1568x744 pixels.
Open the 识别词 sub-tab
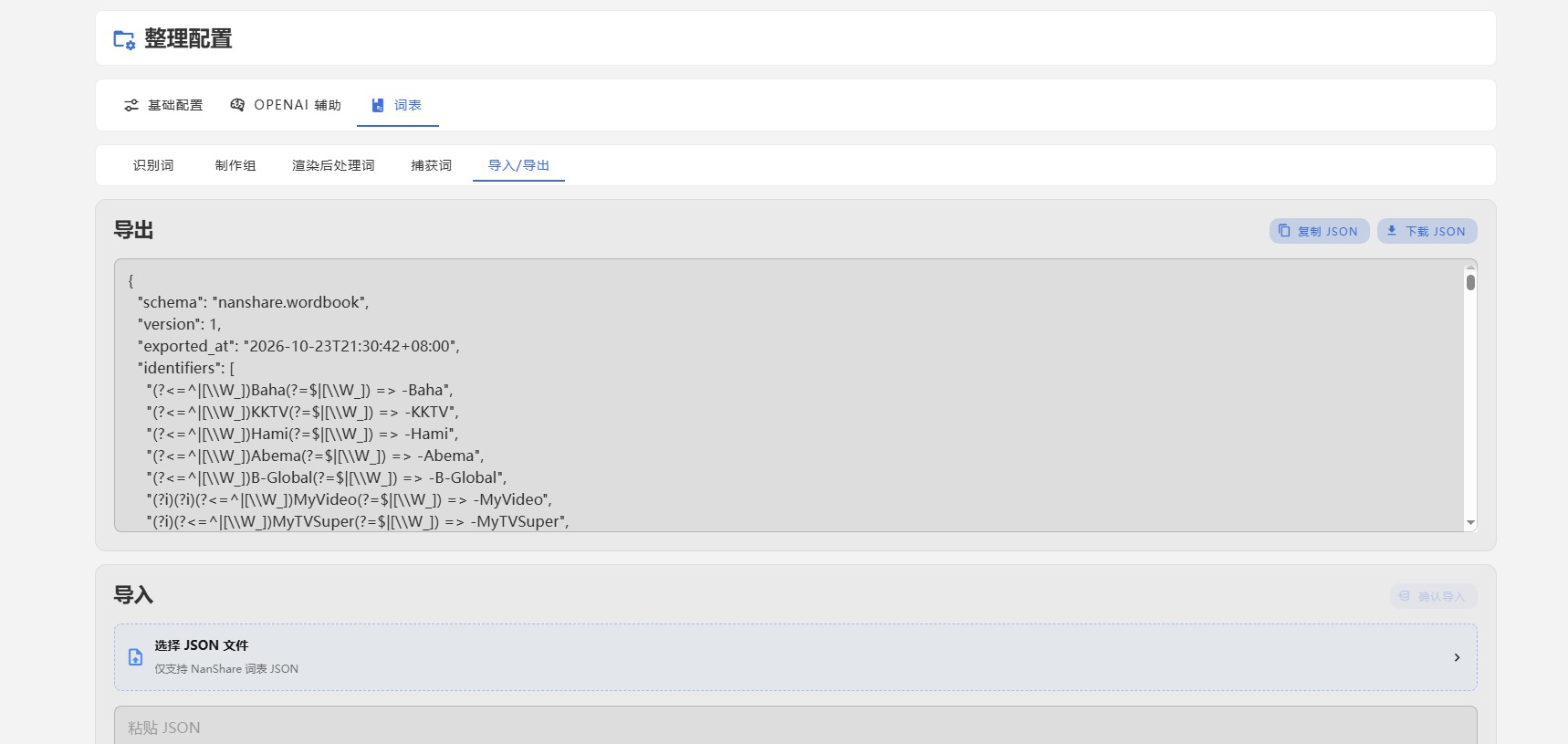pyautogui.click(x=153, y=165)
